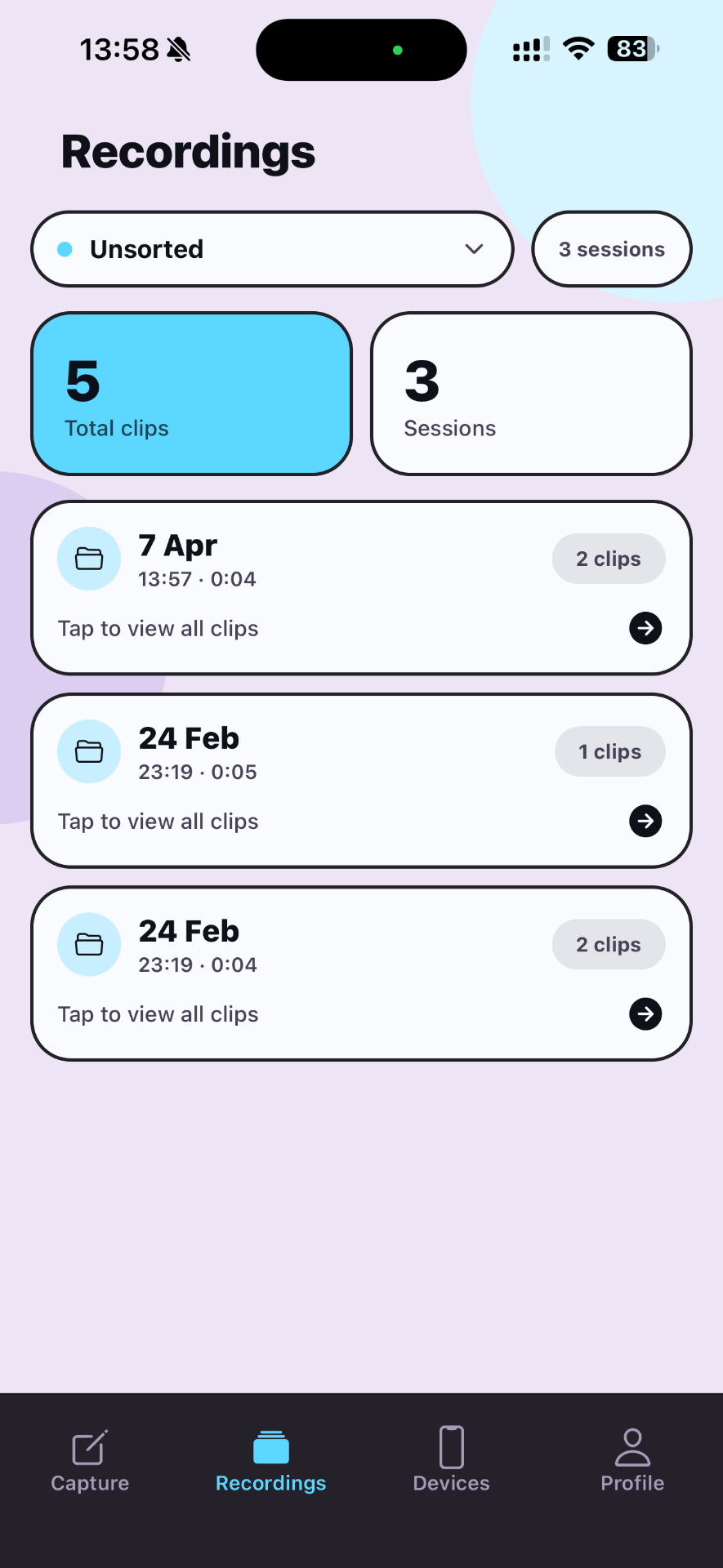Expand the Unsorted dropdown chevron
Image resolution: width=723 pixels, height=1568 pixels.
(474, 249)
